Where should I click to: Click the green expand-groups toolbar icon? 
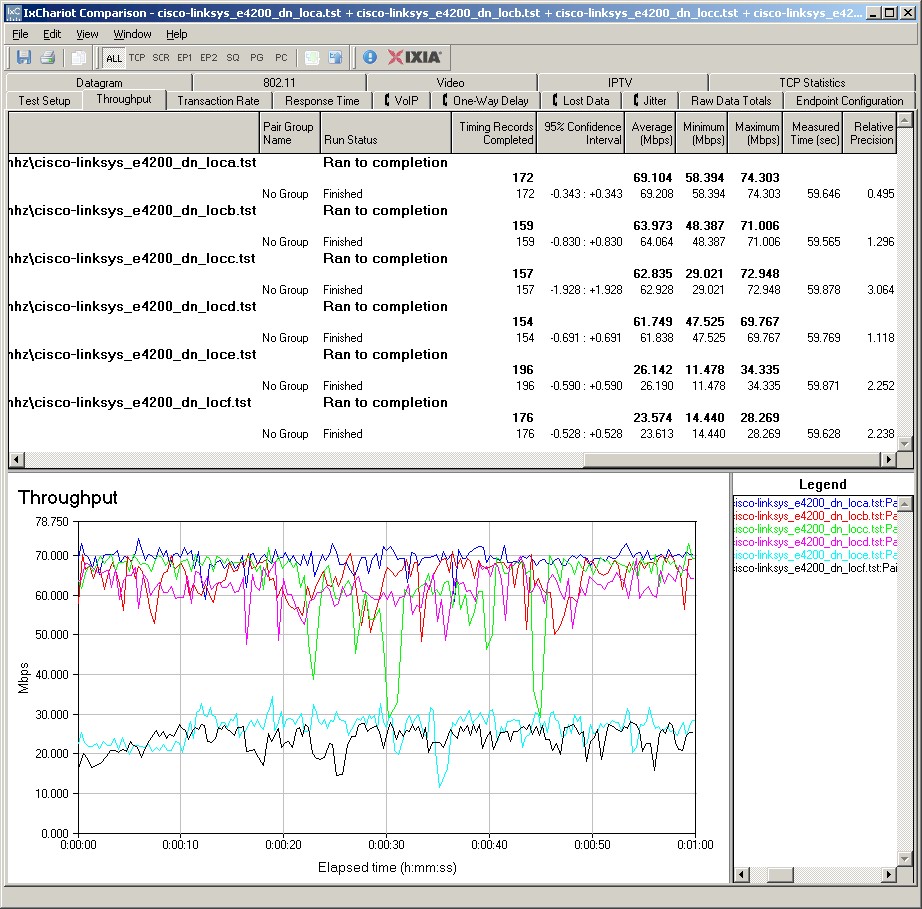click(x=312, y=58)
